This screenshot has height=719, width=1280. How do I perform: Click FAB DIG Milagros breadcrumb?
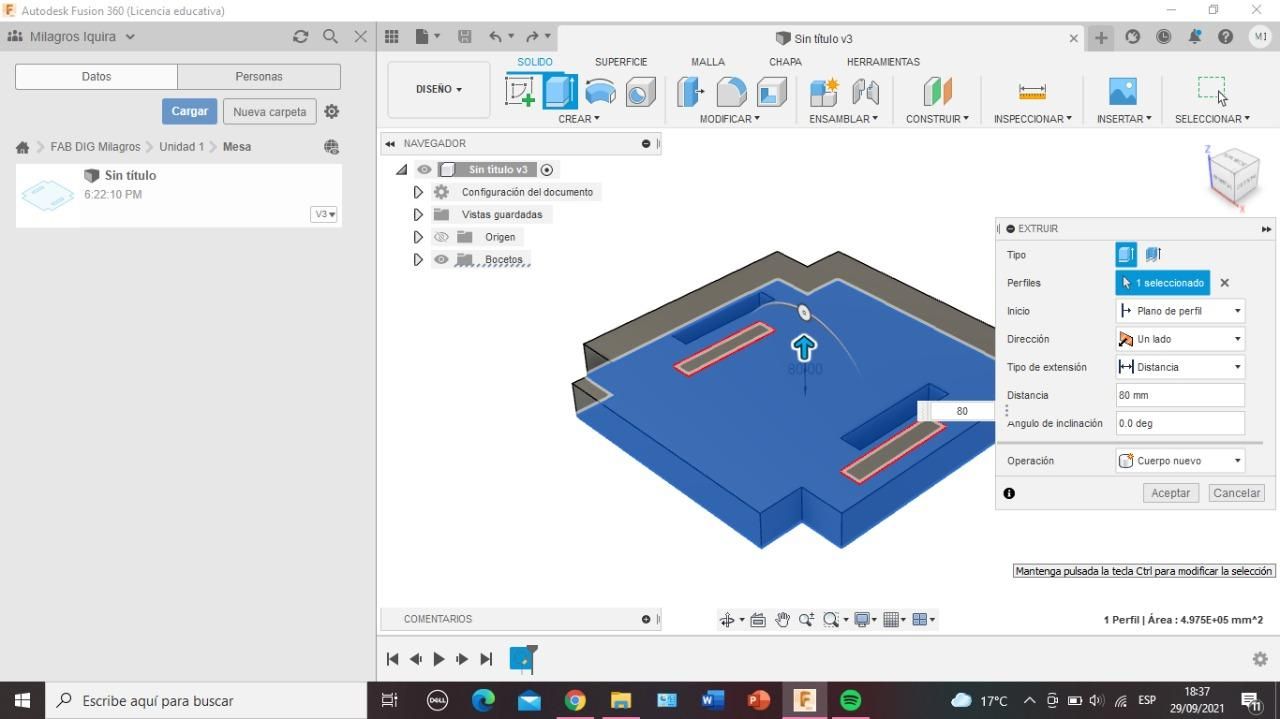click(96, 147)
